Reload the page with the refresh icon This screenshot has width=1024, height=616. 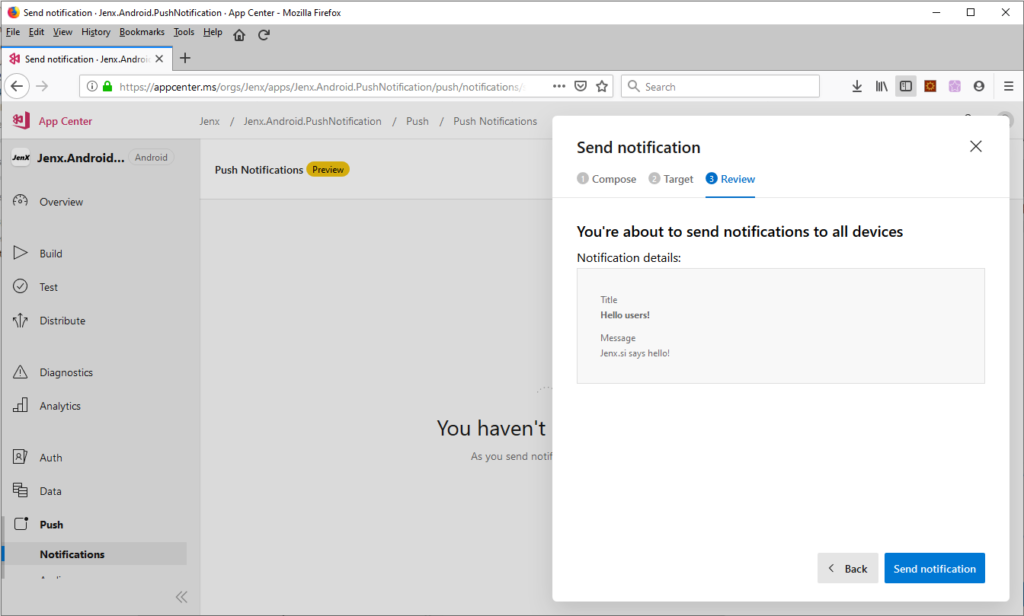point(264,35)
